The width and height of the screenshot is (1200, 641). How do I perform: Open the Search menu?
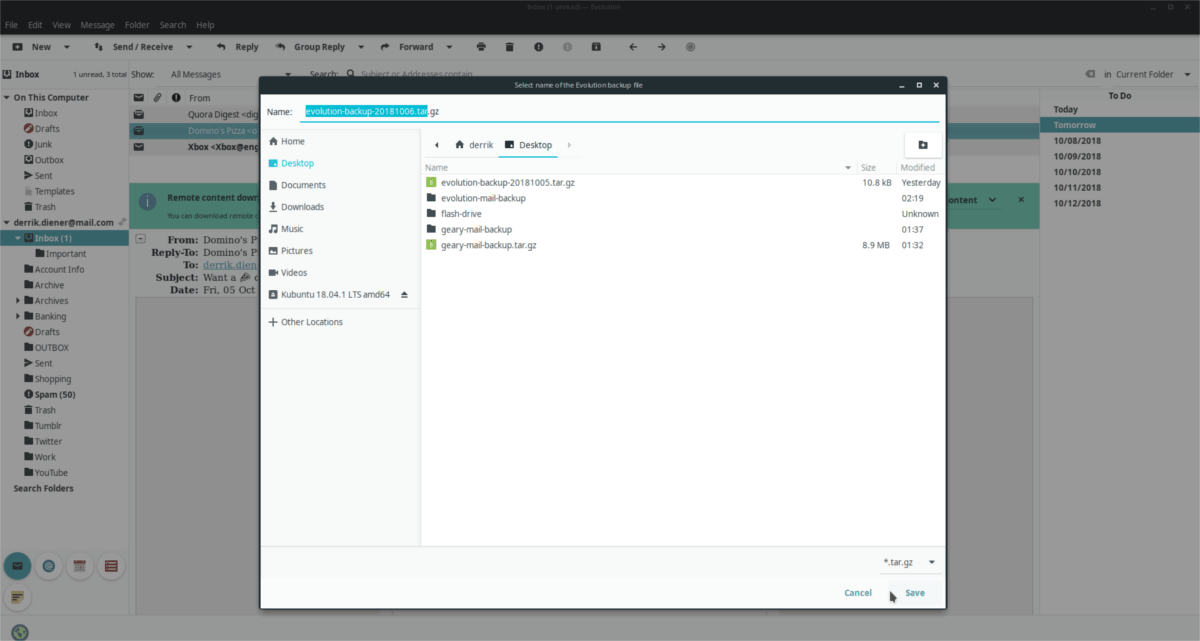[173, 24]
